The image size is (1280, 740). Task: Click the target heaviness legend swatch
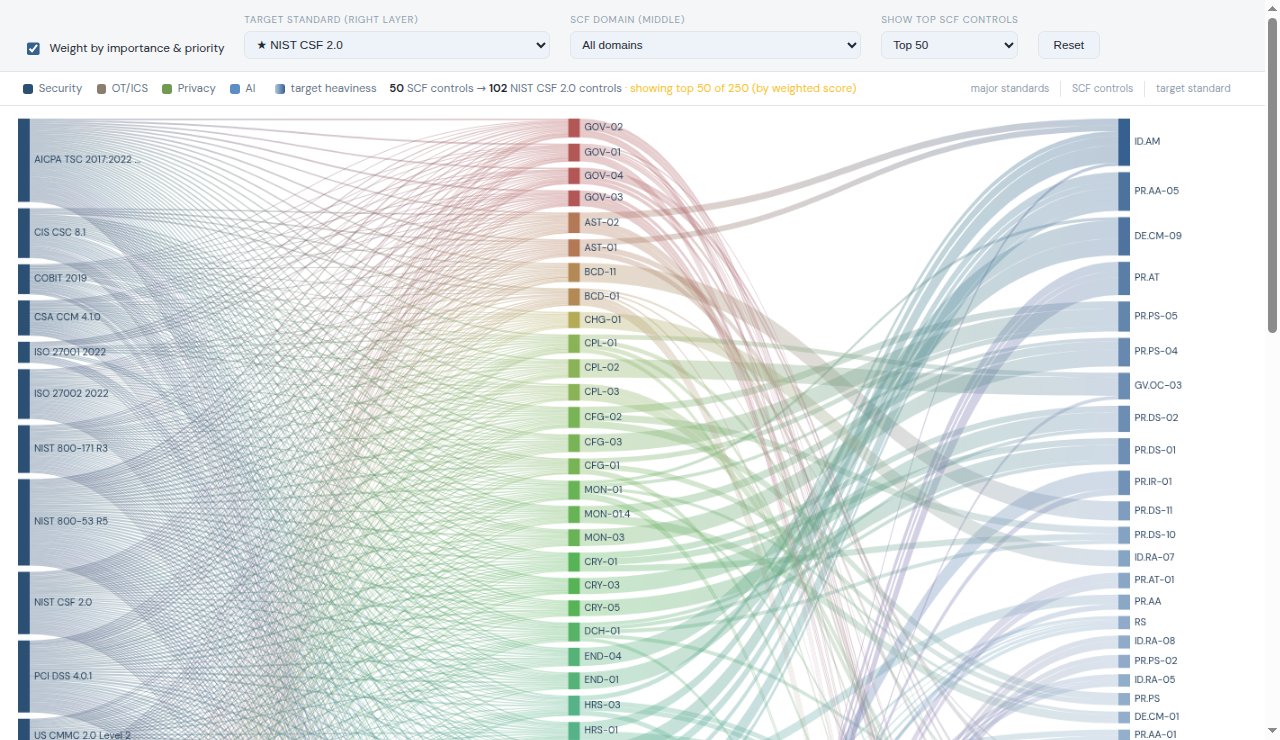pyautogui.click(x=280, y=89)
